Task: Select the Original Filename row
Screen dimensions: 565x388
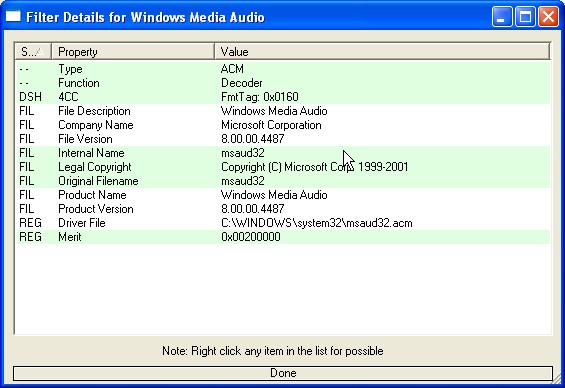Action: click(x=283, y=181)
